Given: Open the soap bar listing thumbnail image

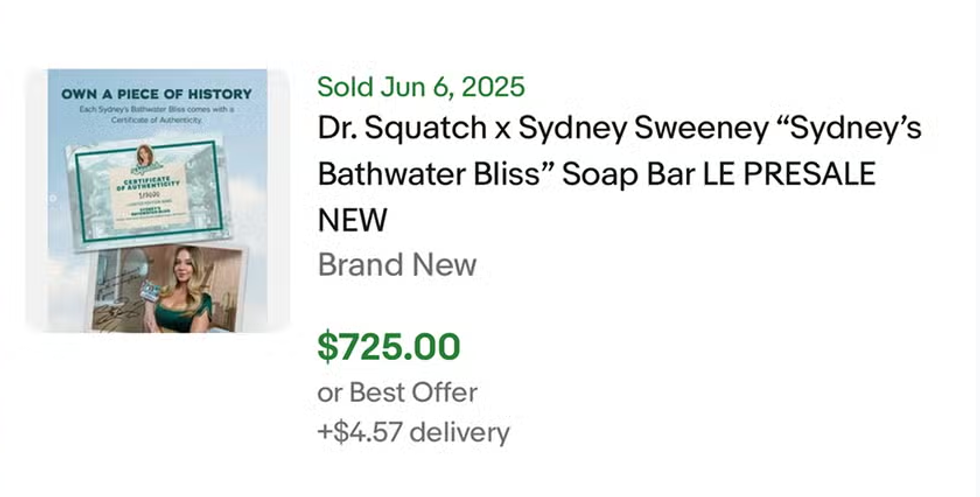Looking at the screenshot, I should (156, 200).
